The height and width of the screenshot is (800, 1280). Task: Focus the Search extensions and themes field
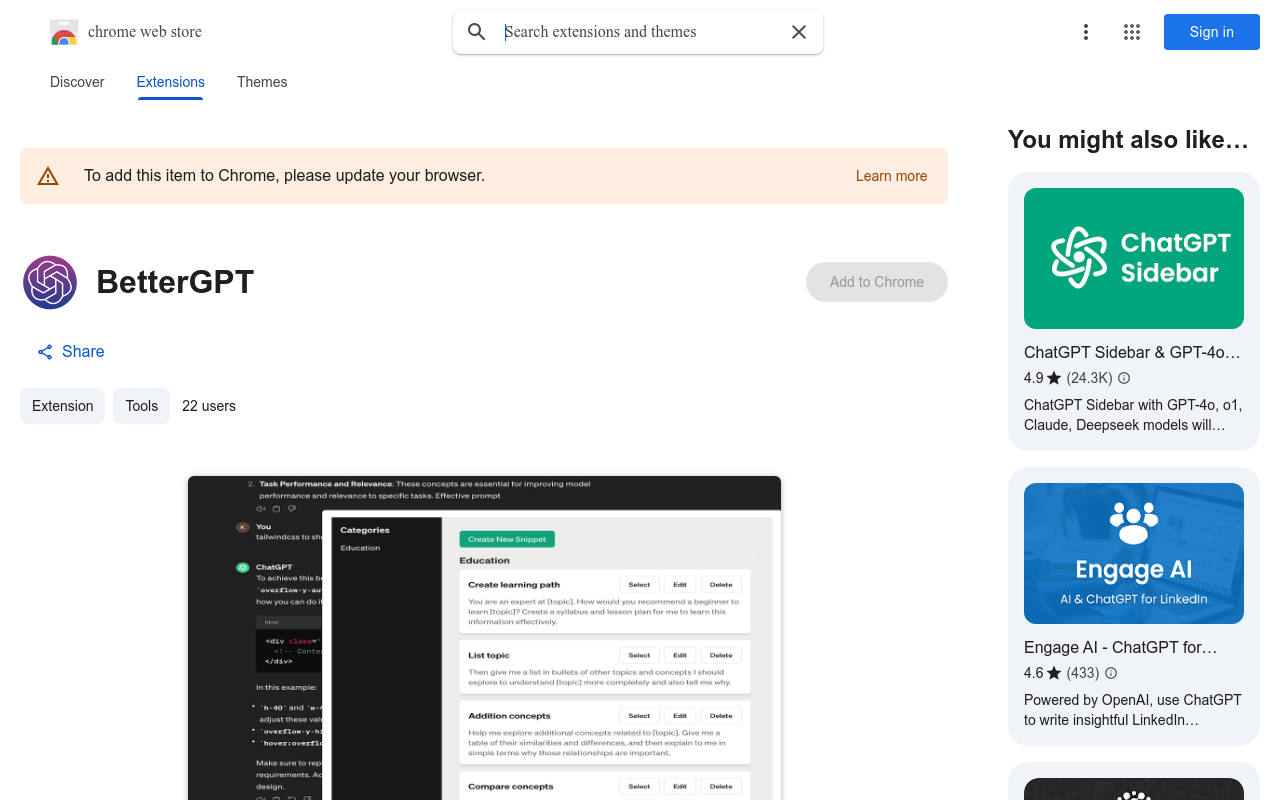640,32
